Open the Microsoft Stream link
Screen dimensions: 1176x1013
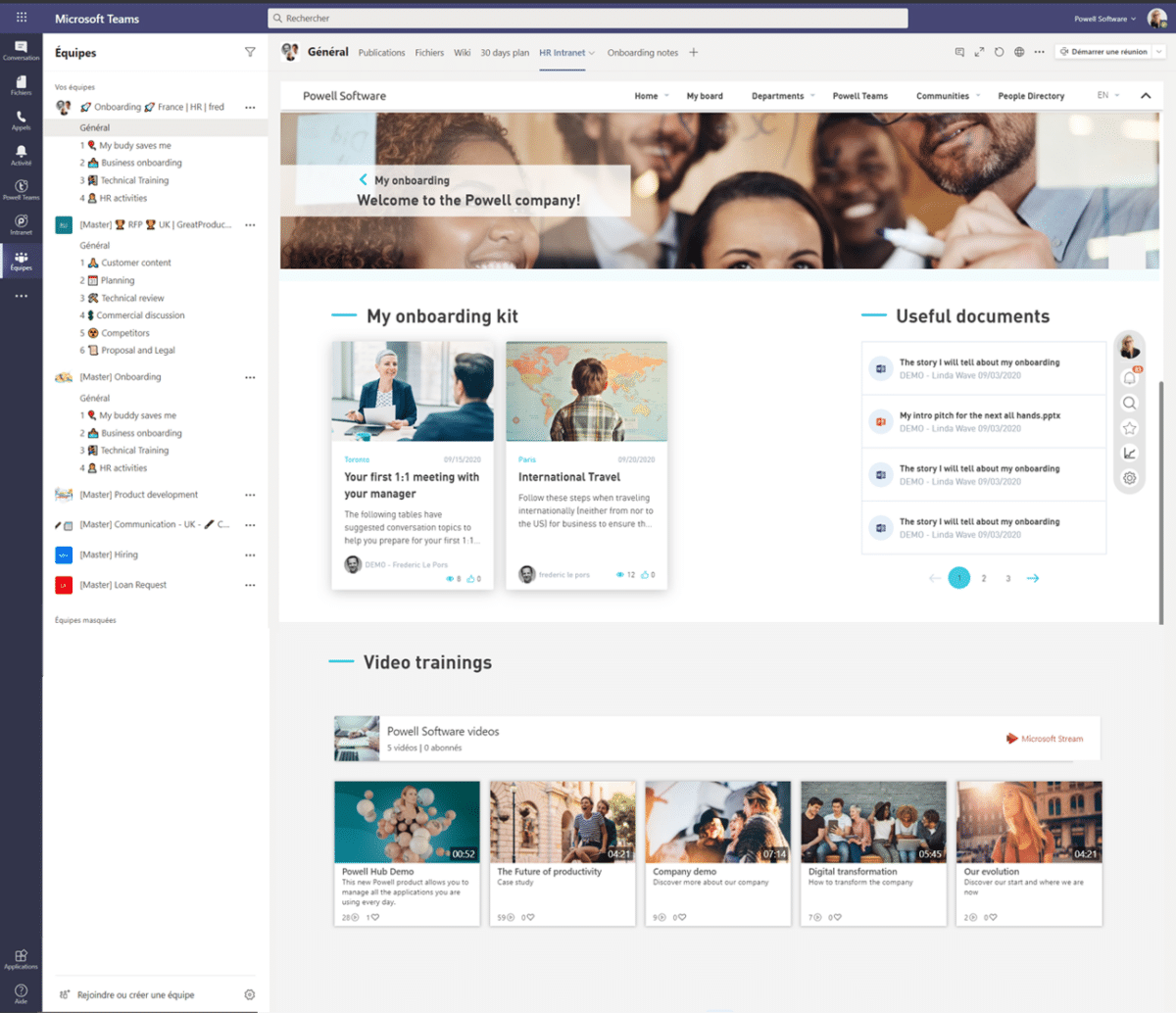pyautogui.click(x=1046, y=740)
